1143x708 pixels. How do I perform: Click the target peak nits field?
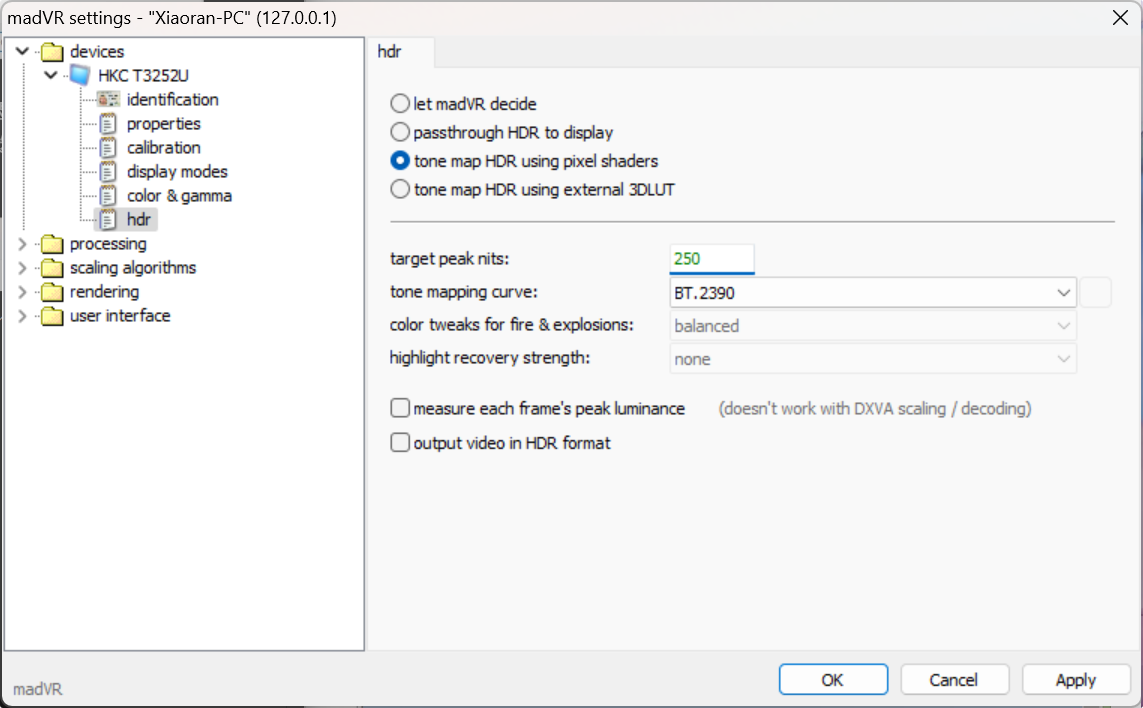[711, 259]
